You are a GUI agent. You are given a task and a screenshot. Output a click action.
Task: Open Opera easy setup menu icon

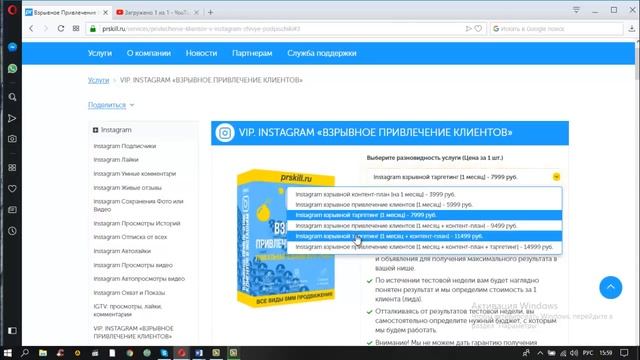(x=576, y=10)
